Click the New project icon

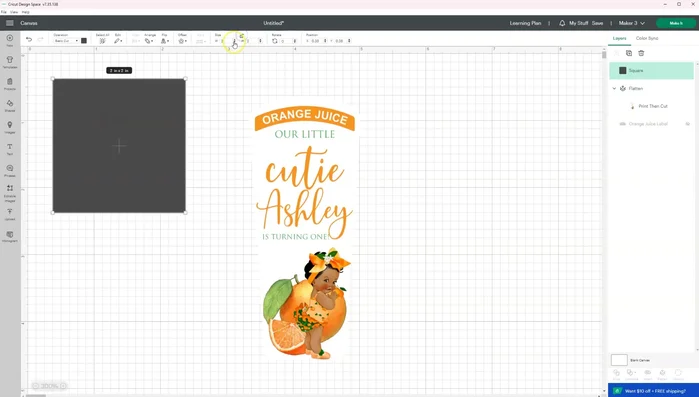coord(10,38)
